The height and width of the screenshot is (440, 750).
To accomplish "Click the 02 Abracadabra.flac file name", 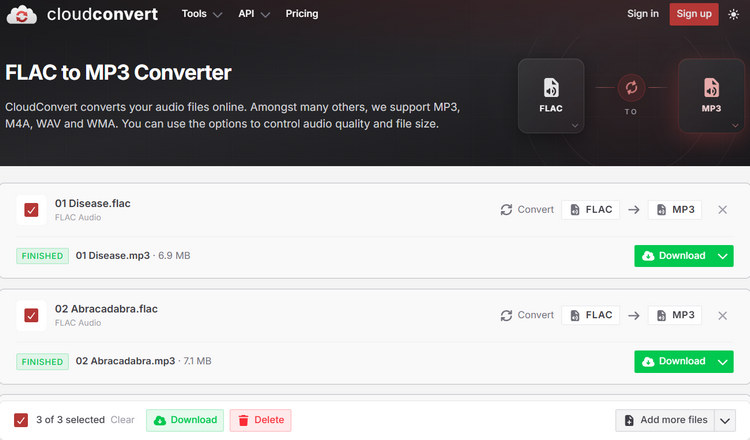I will (106, 309).
